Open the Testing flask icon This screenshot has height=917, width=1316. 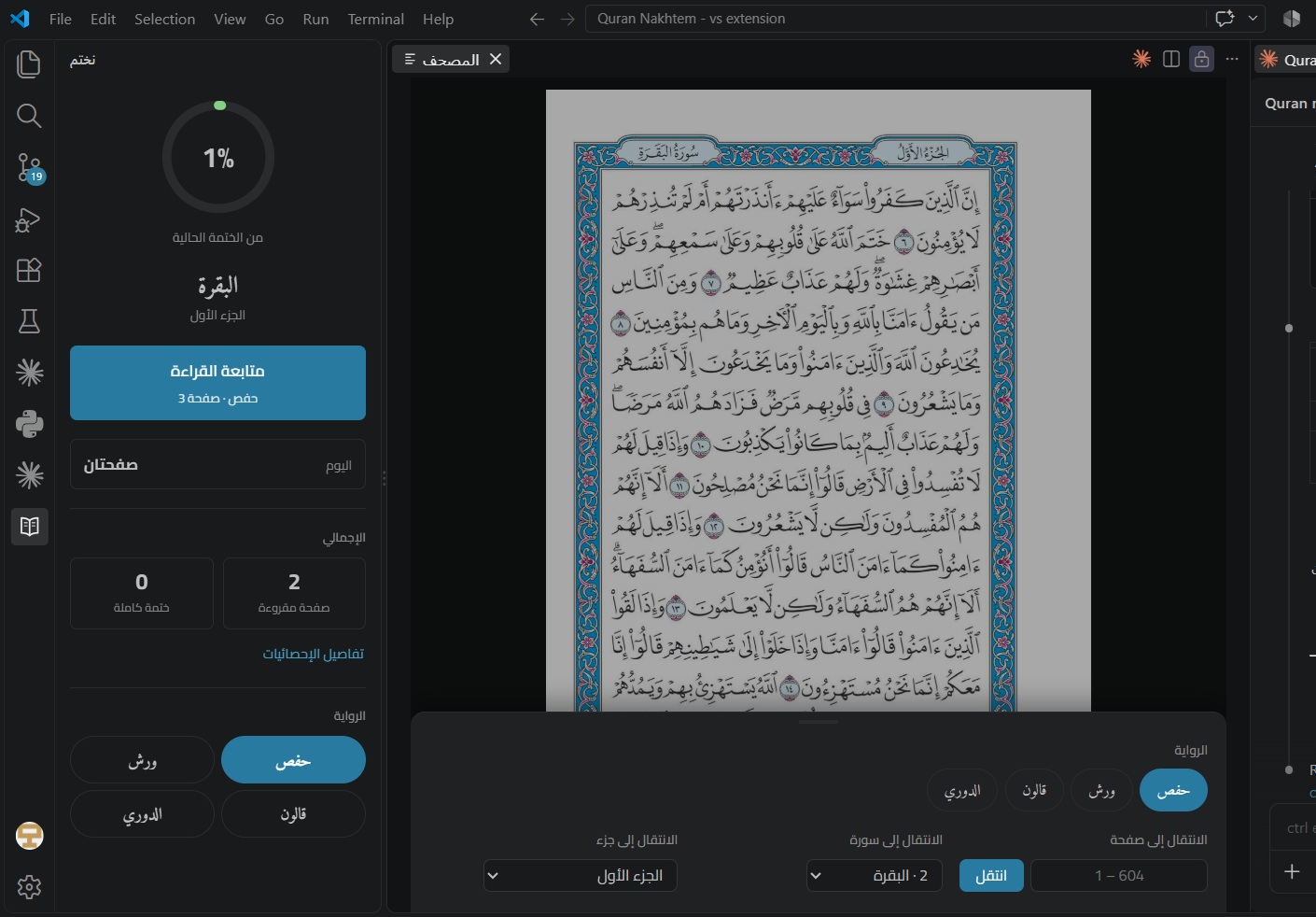29,322
